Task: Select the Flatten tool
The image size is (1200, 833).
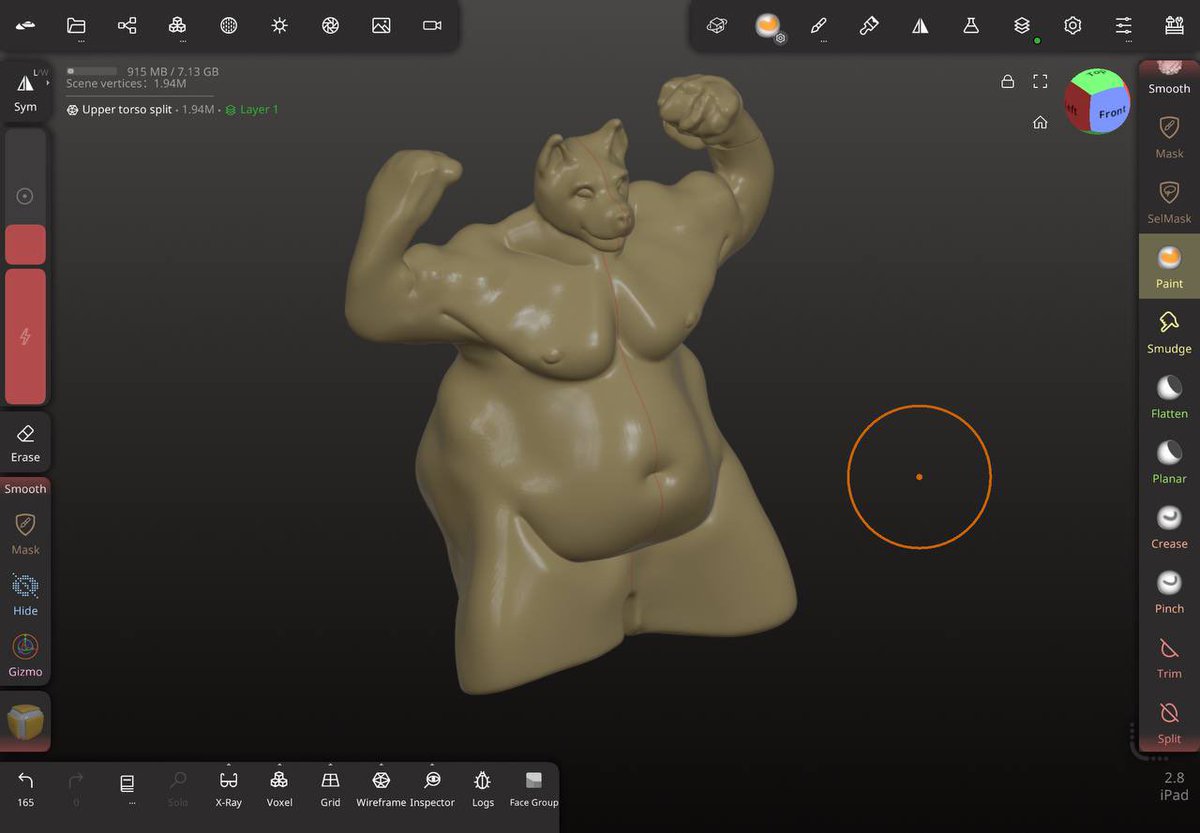Action: point(1169,397)
